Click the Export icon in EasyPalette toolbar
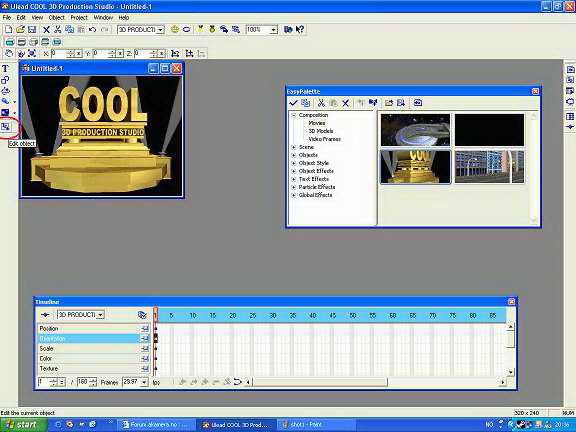 pyautogui.click(x=401, y=103)
